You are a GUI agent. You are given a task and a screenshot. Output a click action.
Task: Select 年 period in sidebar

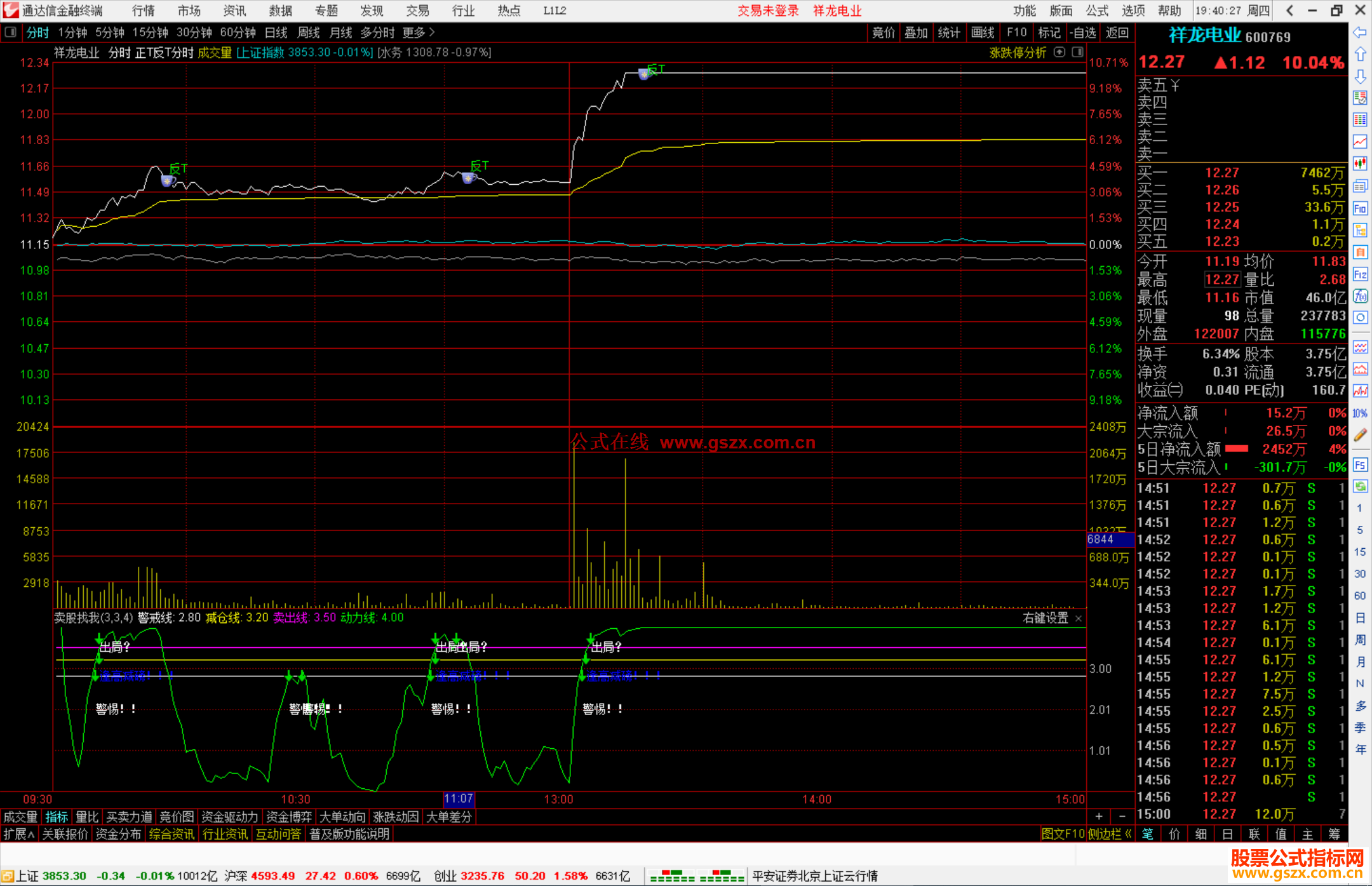click(x=1360, y=749)
